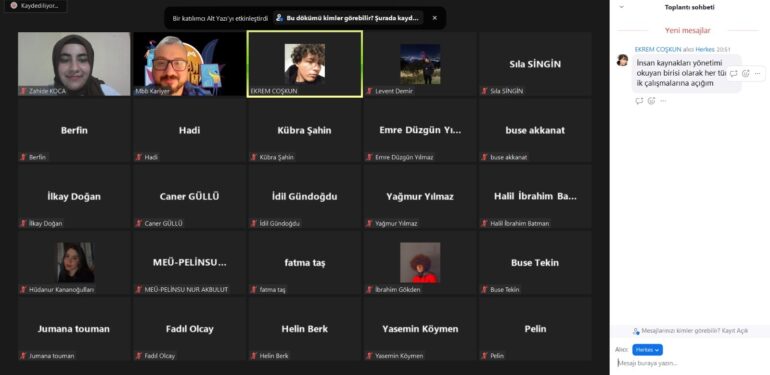770x375 pixels.
Task: Select Zahide KOCA's live video tile
Action: (74, 64)
